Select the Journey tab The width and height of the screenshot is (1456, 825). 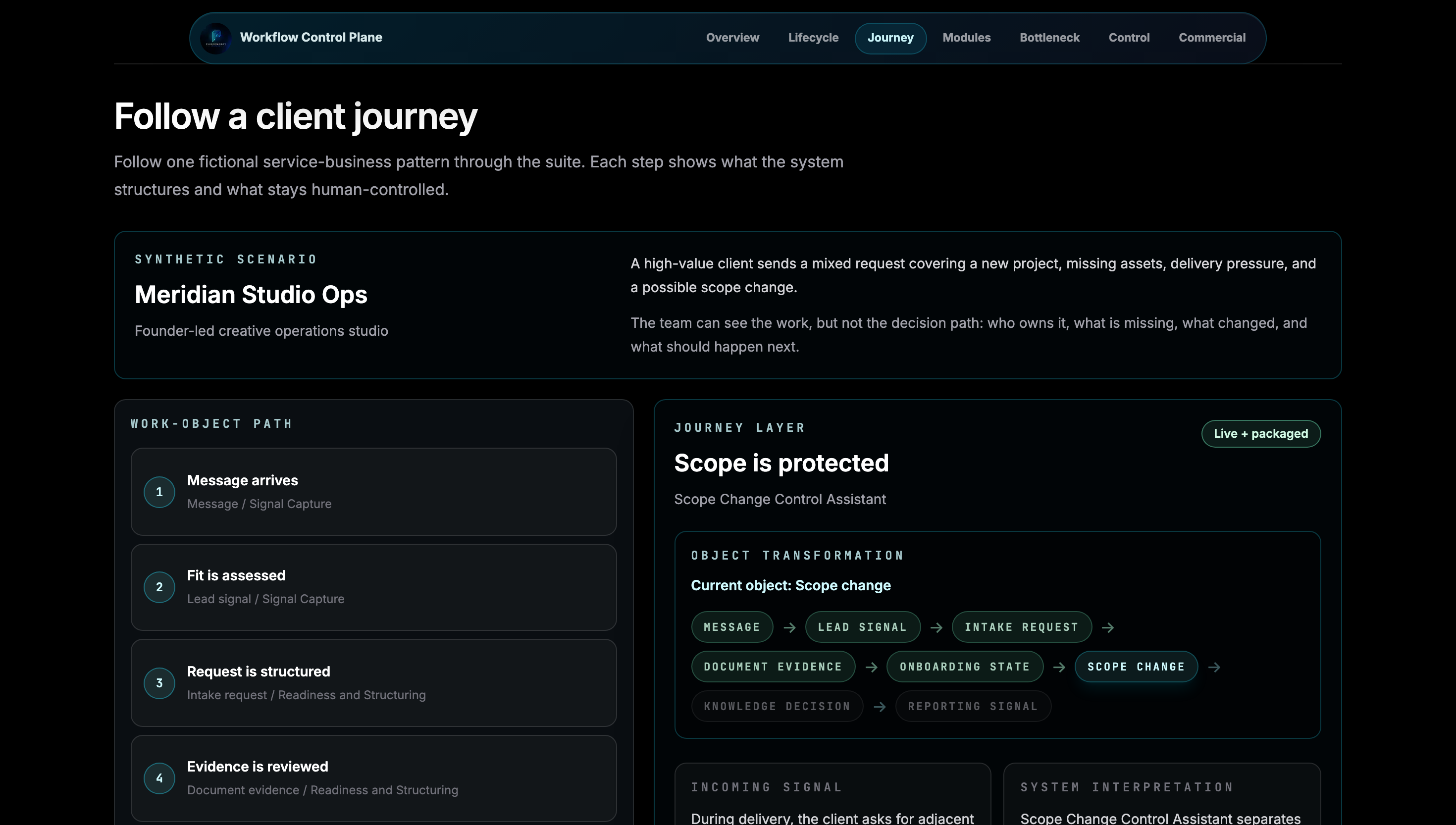coord(890,38)
